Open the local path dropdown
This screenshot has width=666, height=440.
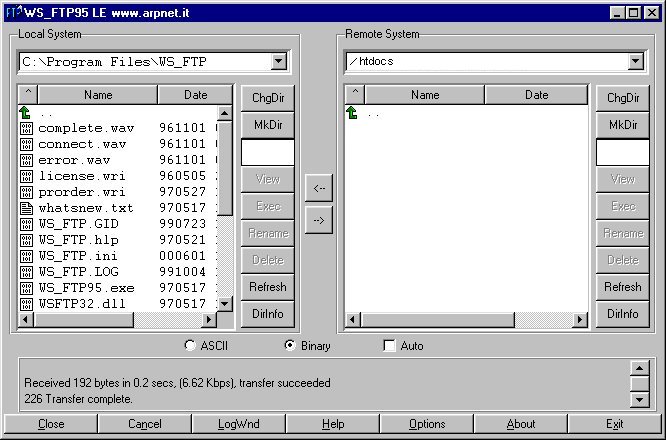278,62
